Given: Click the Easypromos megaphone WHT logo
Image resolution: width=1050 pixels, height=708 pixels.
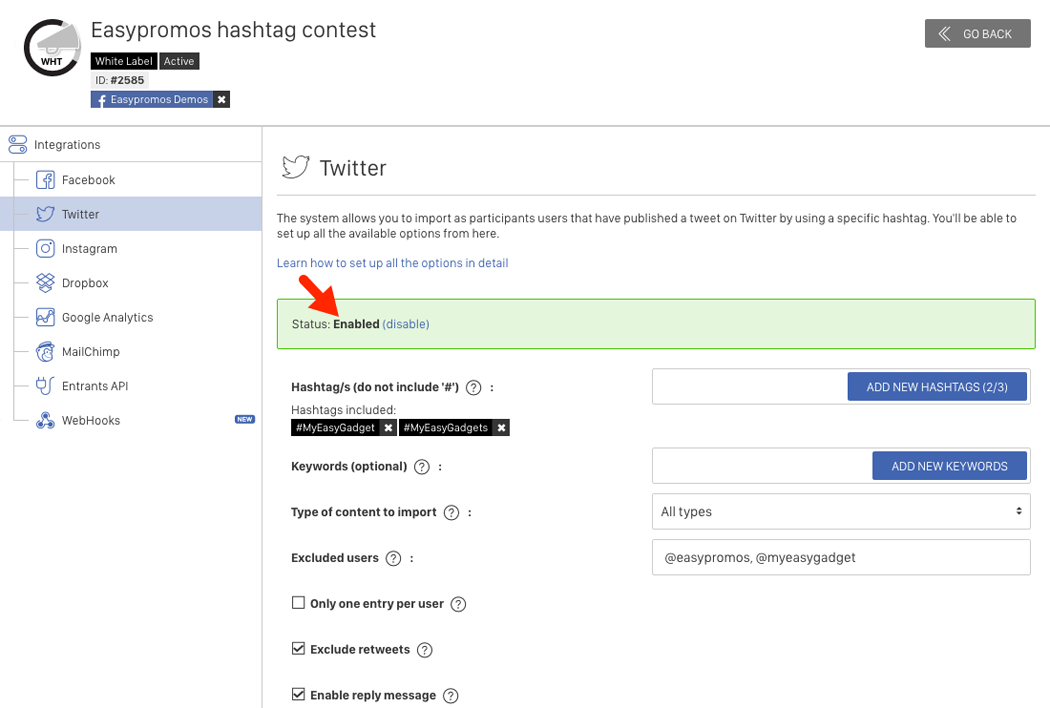Looking at the screenshot, I should coord(52,48).
